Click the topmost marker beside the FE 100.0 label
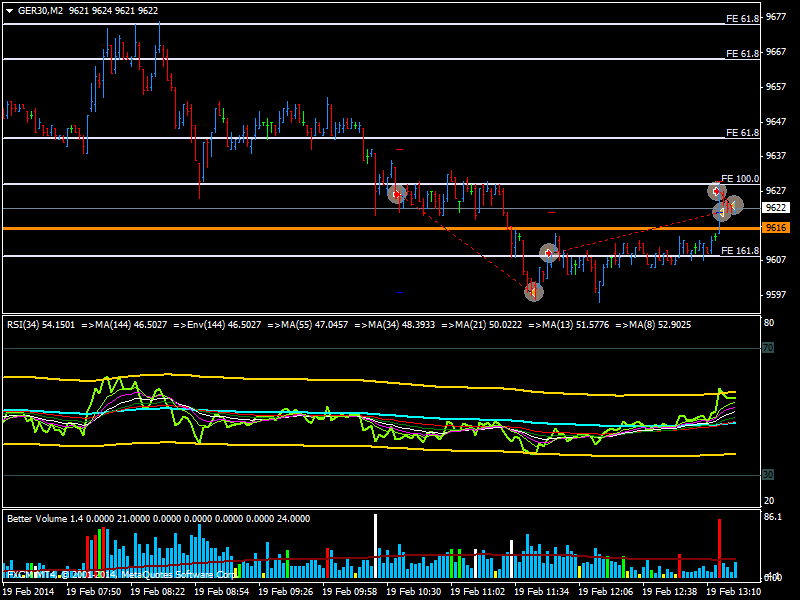This screenshot has height=600, width=800. click(x=716, y=190)
